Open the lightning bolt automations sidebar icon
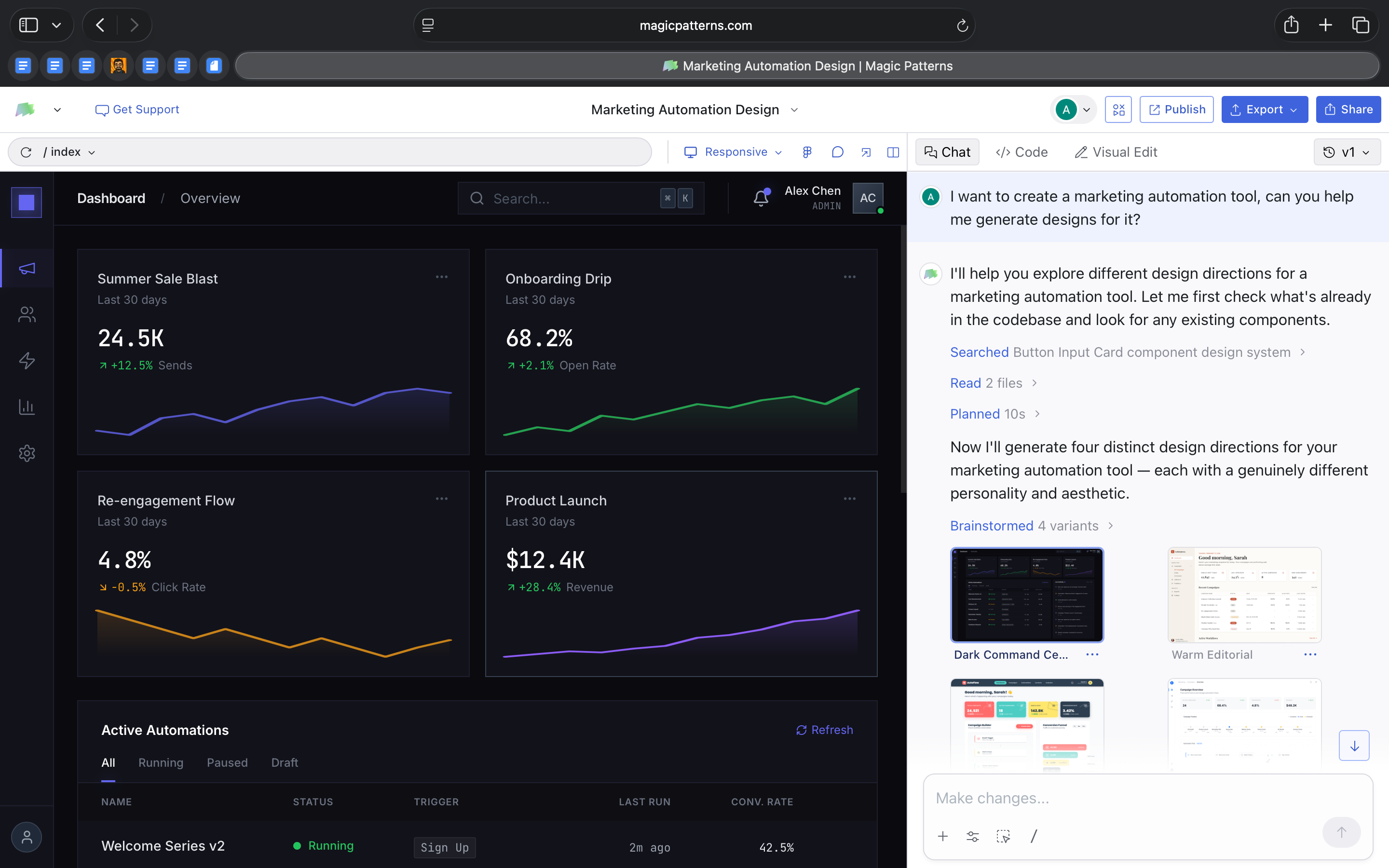Screen dimensions: 1389x868 pyautogui.click(x=27, y=361)
